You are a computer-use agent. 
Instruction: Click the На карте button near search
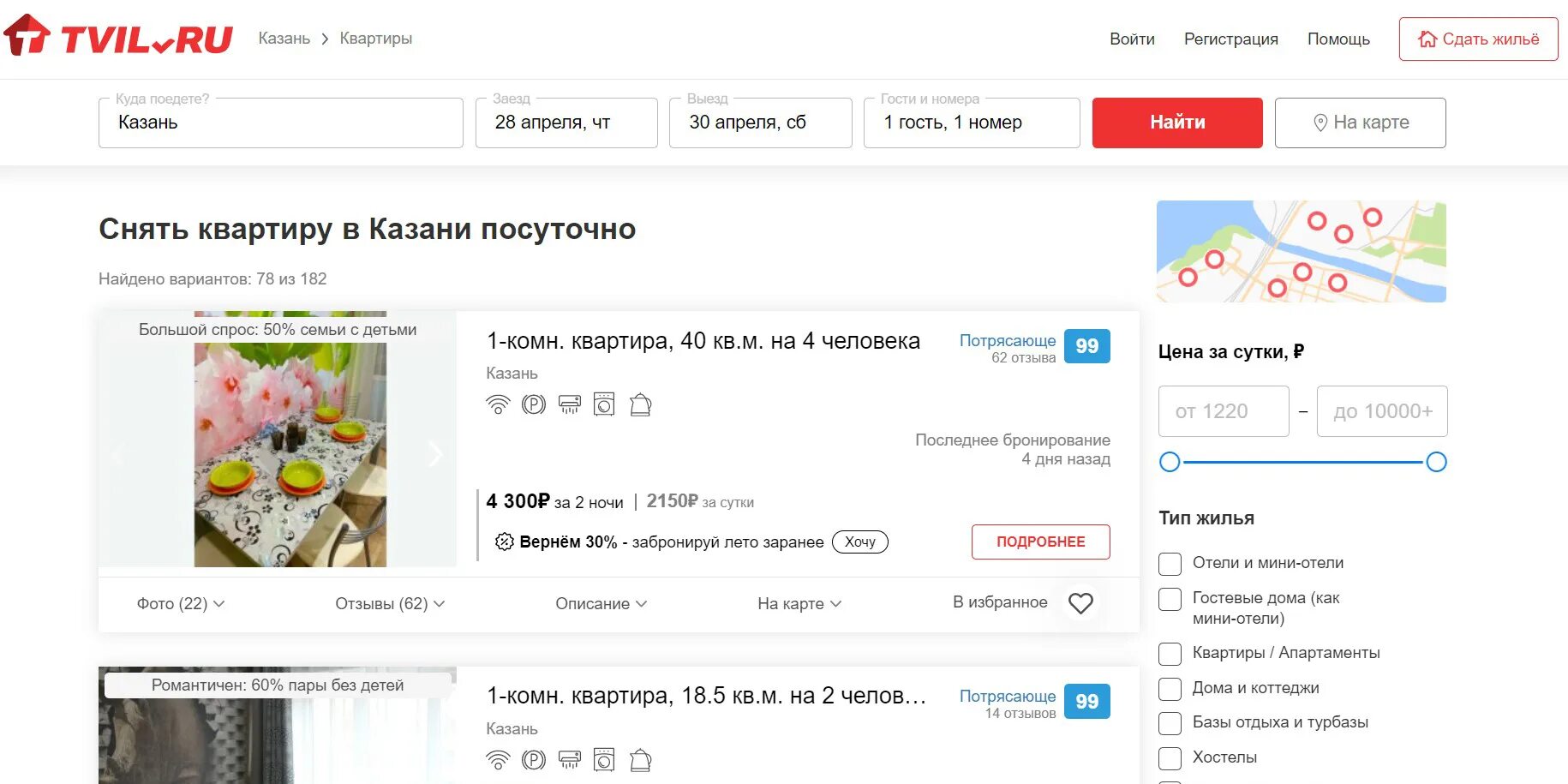pyautogui.click(x=1361, y=123)
